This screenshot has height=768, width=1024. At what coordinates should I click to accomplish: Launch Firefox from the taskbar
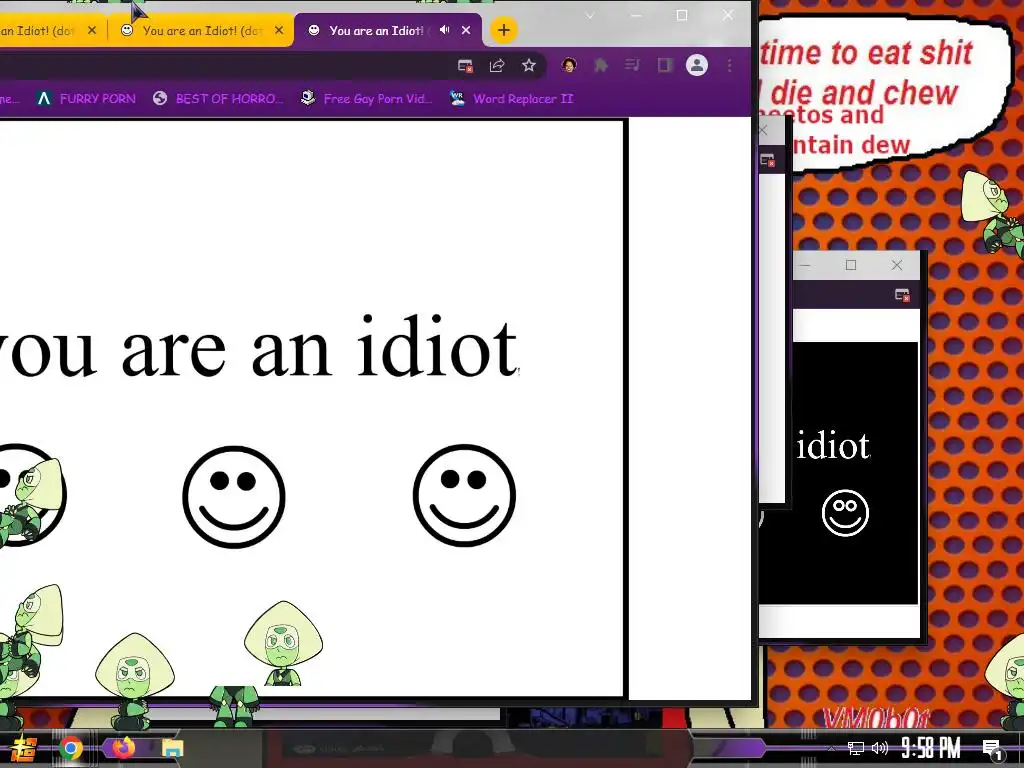122,746
